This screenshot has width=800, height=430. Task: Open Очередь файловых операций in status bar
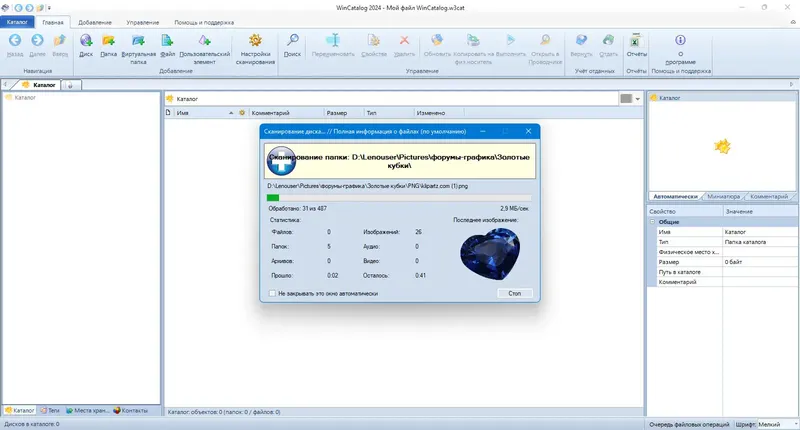tap(689, 424)
